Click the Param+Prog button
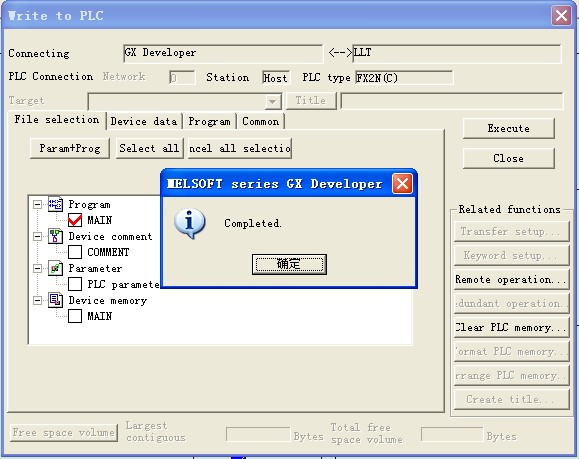The image size is (579, 459). [x=70, y=148]
